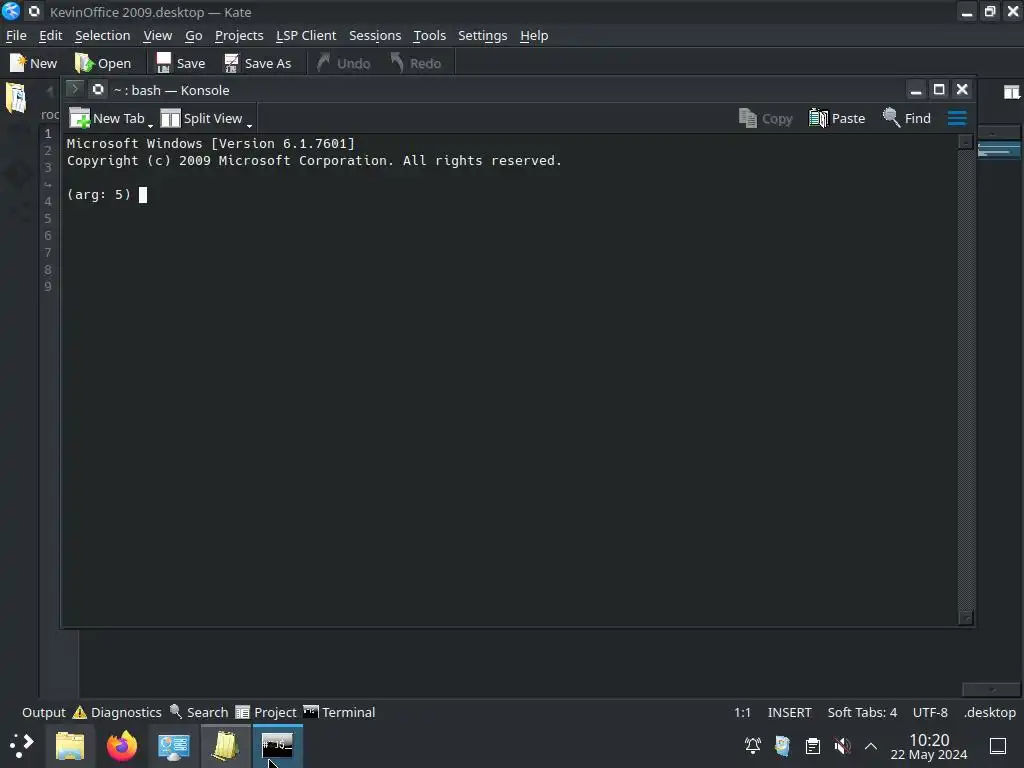Viewport: 1024px width, 768px height.
Task: Click Kate's right sidebar panel icon
Action: pyautogui.click(x=1011, y=92)
